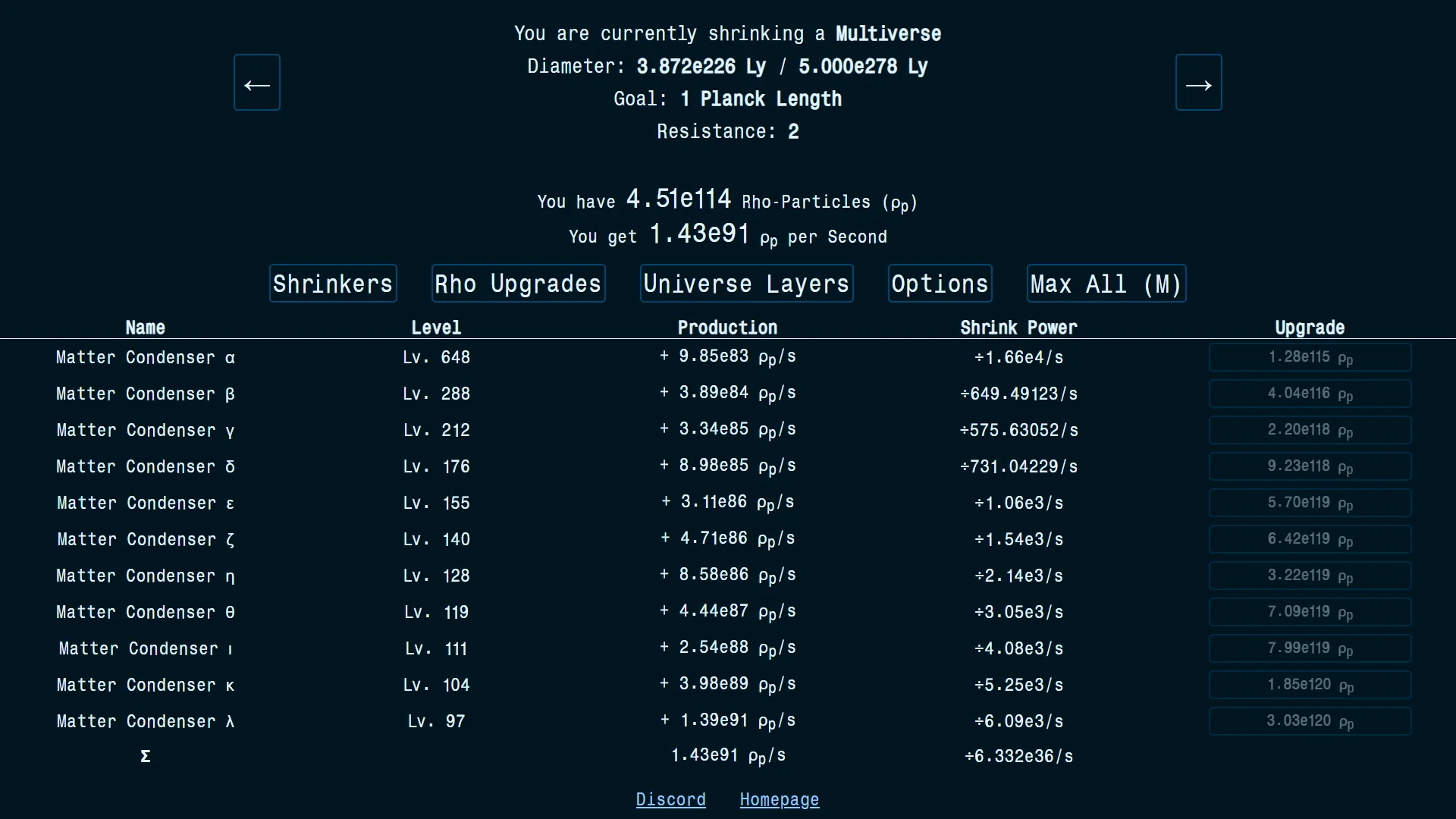Click the Production column header
1456x819 pixels.
click(727, 328)
